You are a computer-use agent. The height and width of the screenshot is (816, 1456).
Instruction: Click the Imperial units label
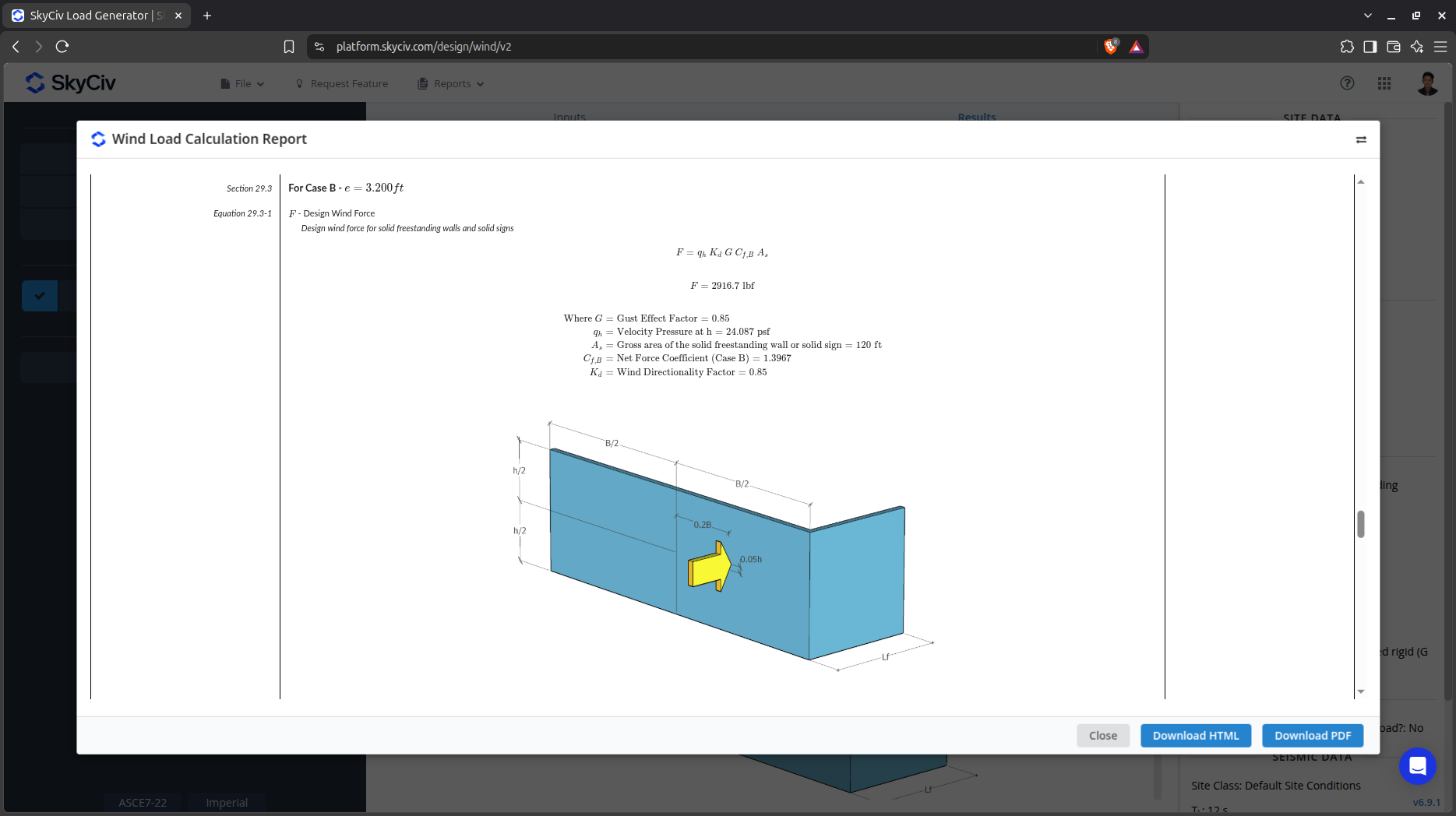point(227,803)
